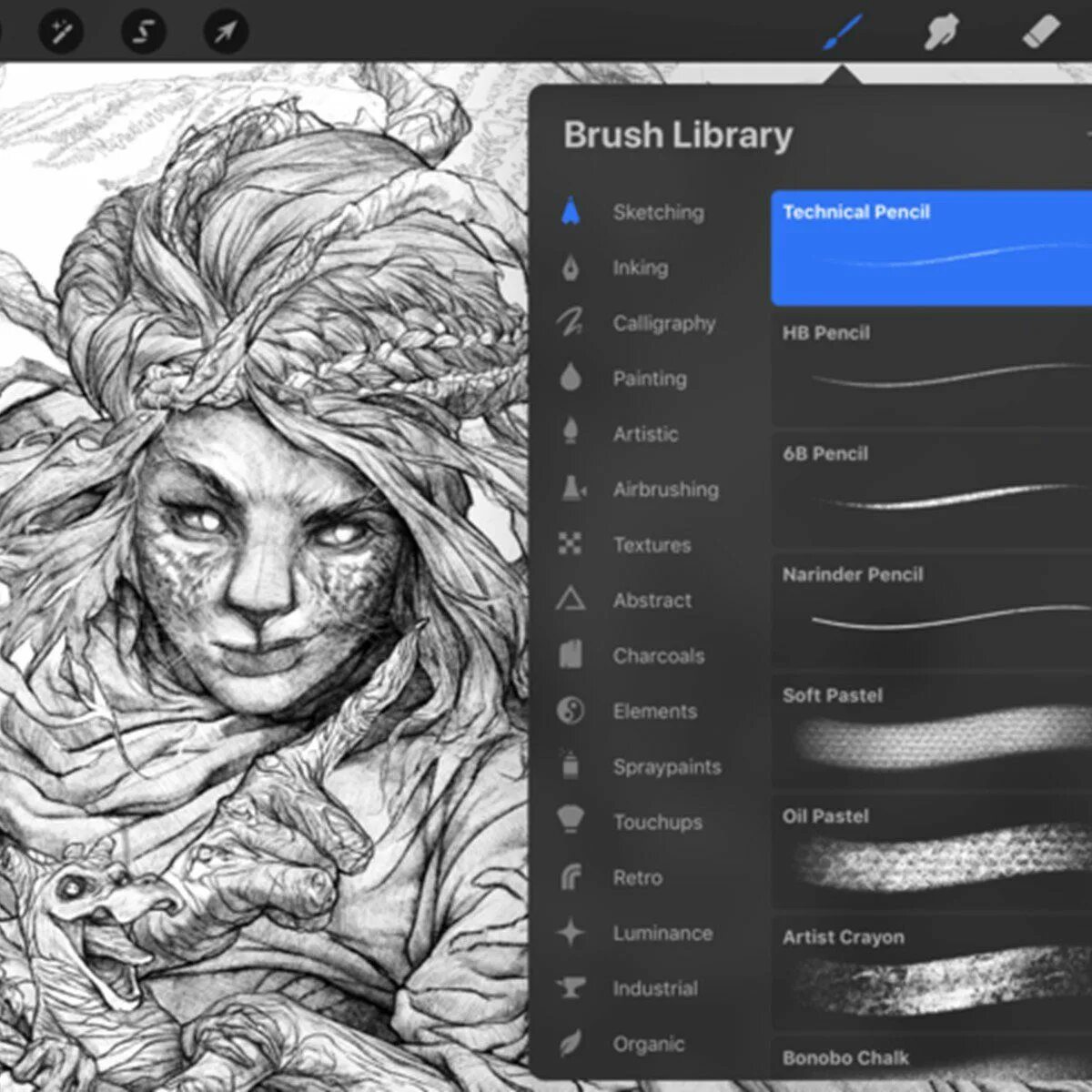Screen dimensions: 1092x1092
Task: Activate the Transform arrow tool
Action: [225, 32]
